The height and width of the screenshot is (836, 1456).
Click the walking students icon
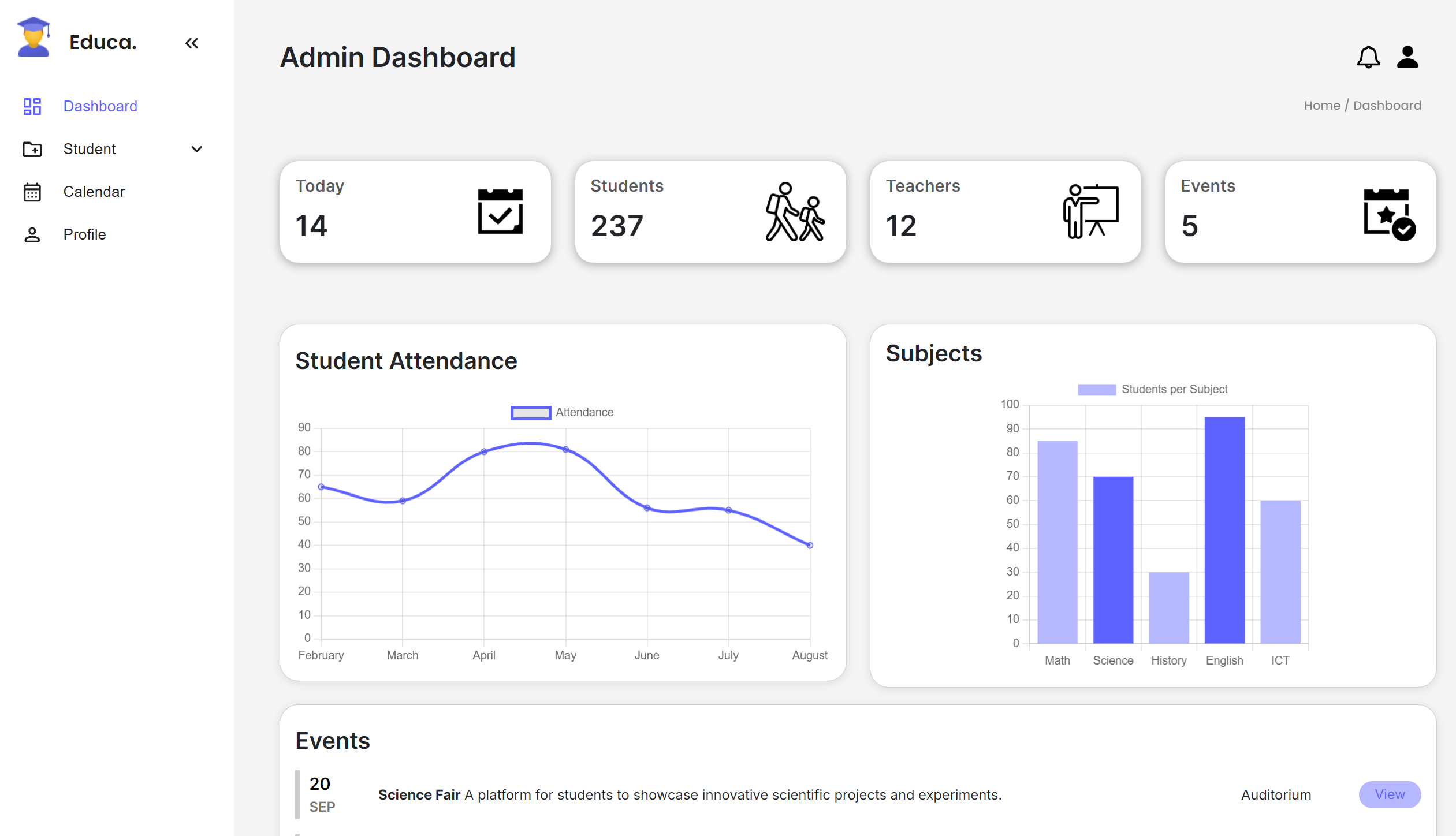[x=794, y=212]
